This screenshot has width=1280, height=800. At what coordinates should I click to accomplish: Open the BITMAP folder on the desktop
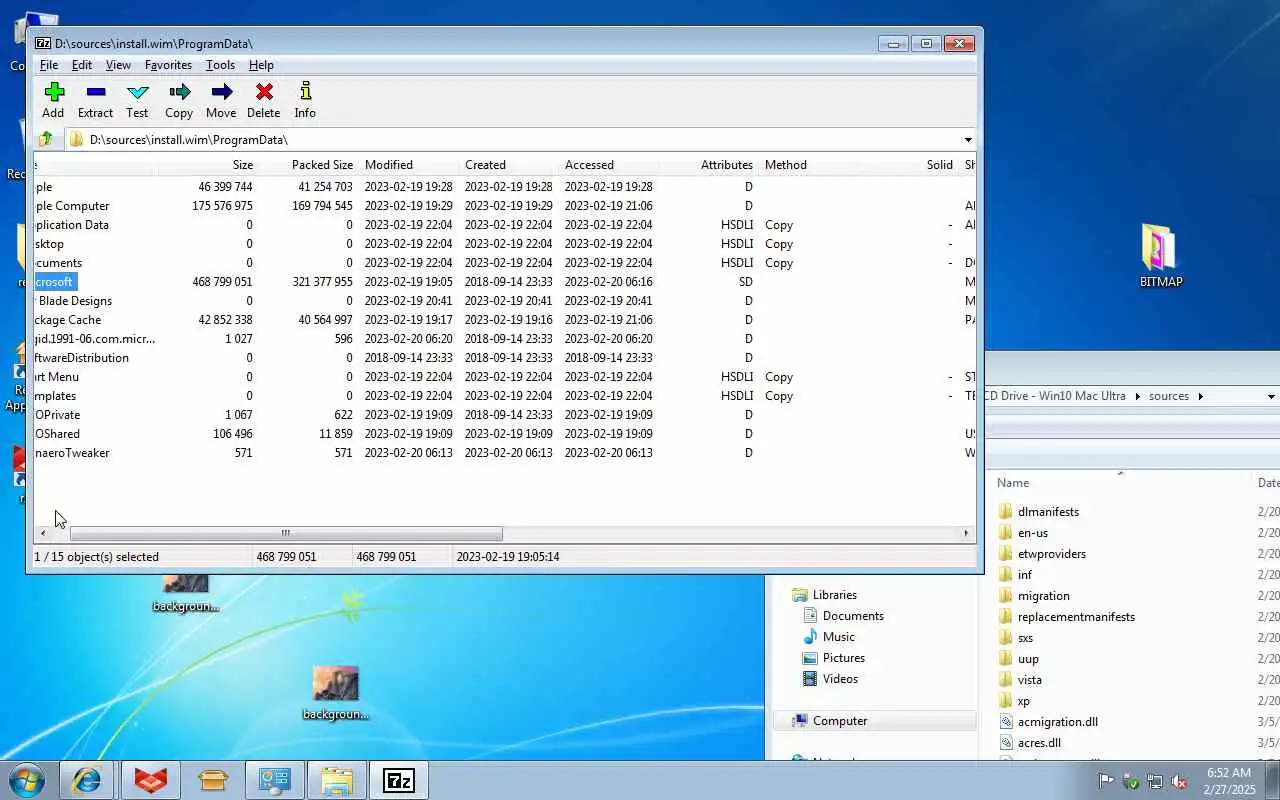(x=1161, y=256)
